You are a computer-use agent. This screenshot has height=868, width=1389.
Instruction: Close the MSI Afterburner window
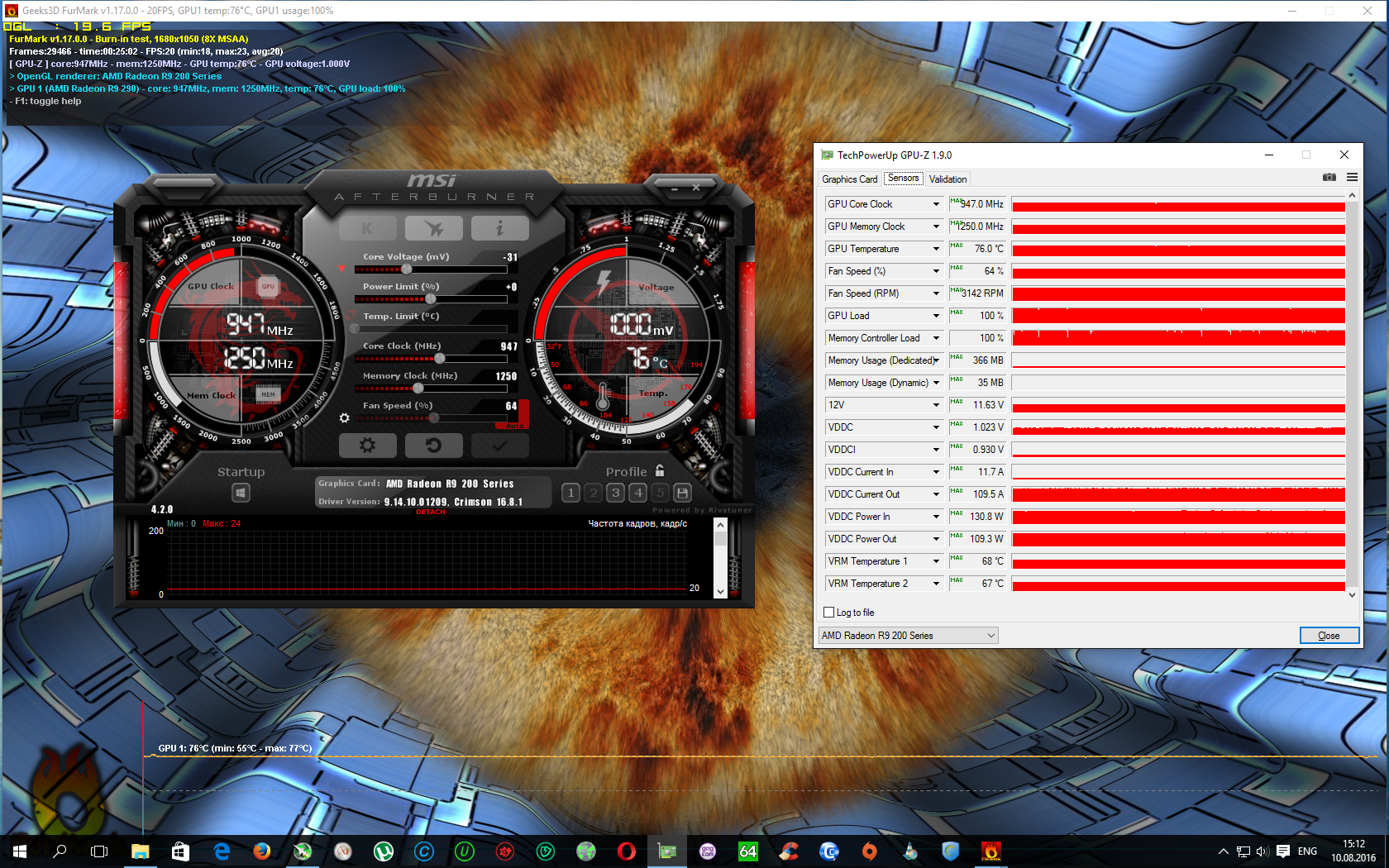[x=696, y=188]
